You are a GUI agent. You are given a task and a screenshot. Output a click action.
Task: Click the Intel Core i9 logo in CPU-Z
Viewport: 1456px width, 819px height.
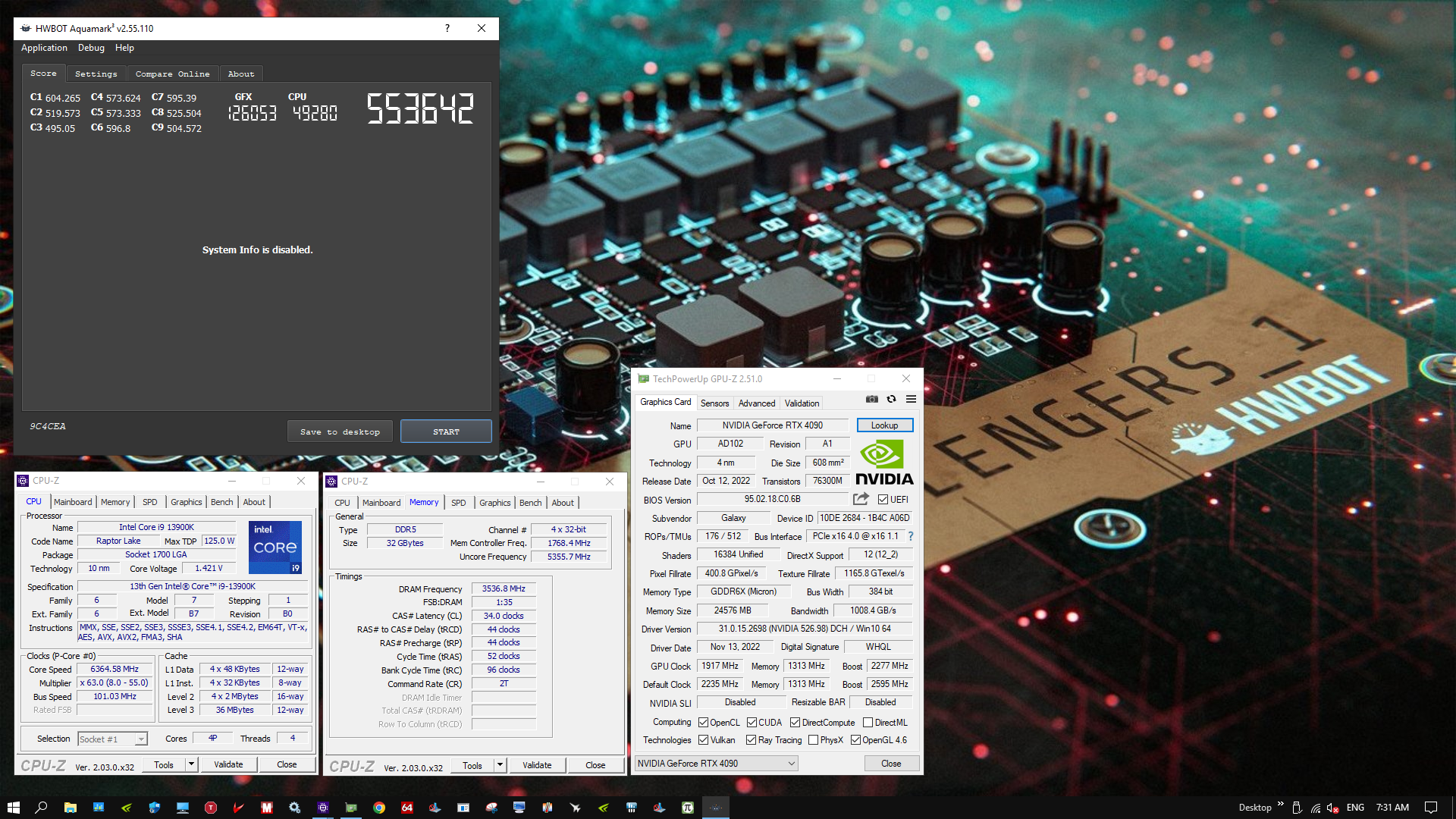point(275,547)
